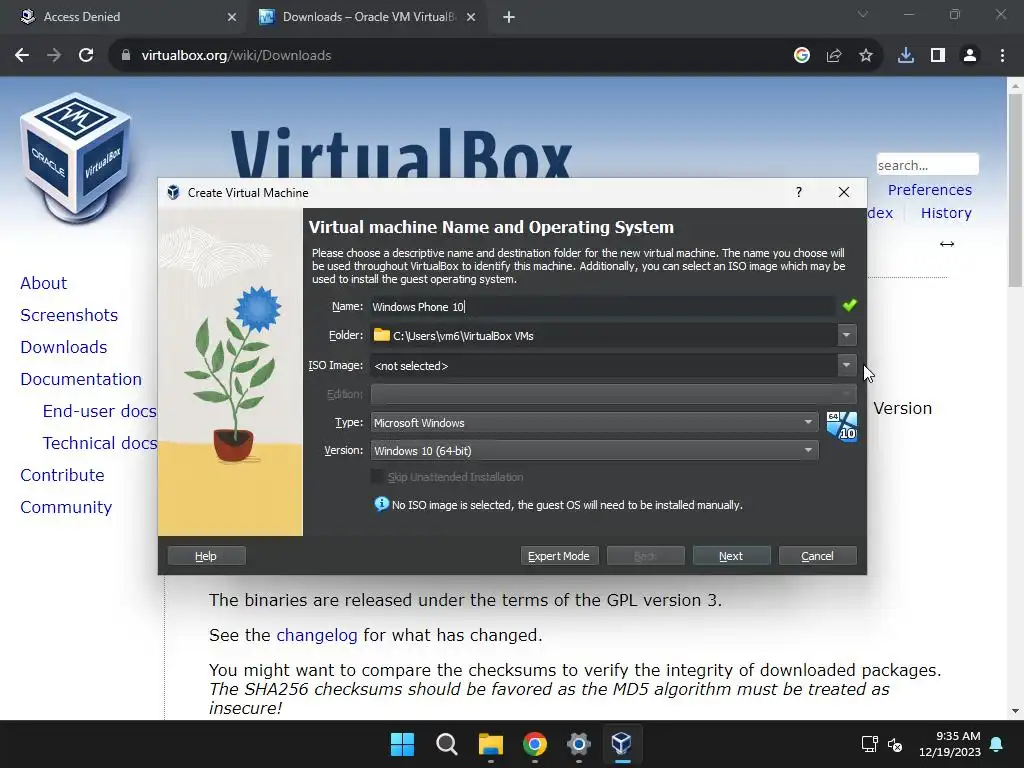Click the info icon beside the No ISO message
1024x768 pixels.
click(381, 504)
